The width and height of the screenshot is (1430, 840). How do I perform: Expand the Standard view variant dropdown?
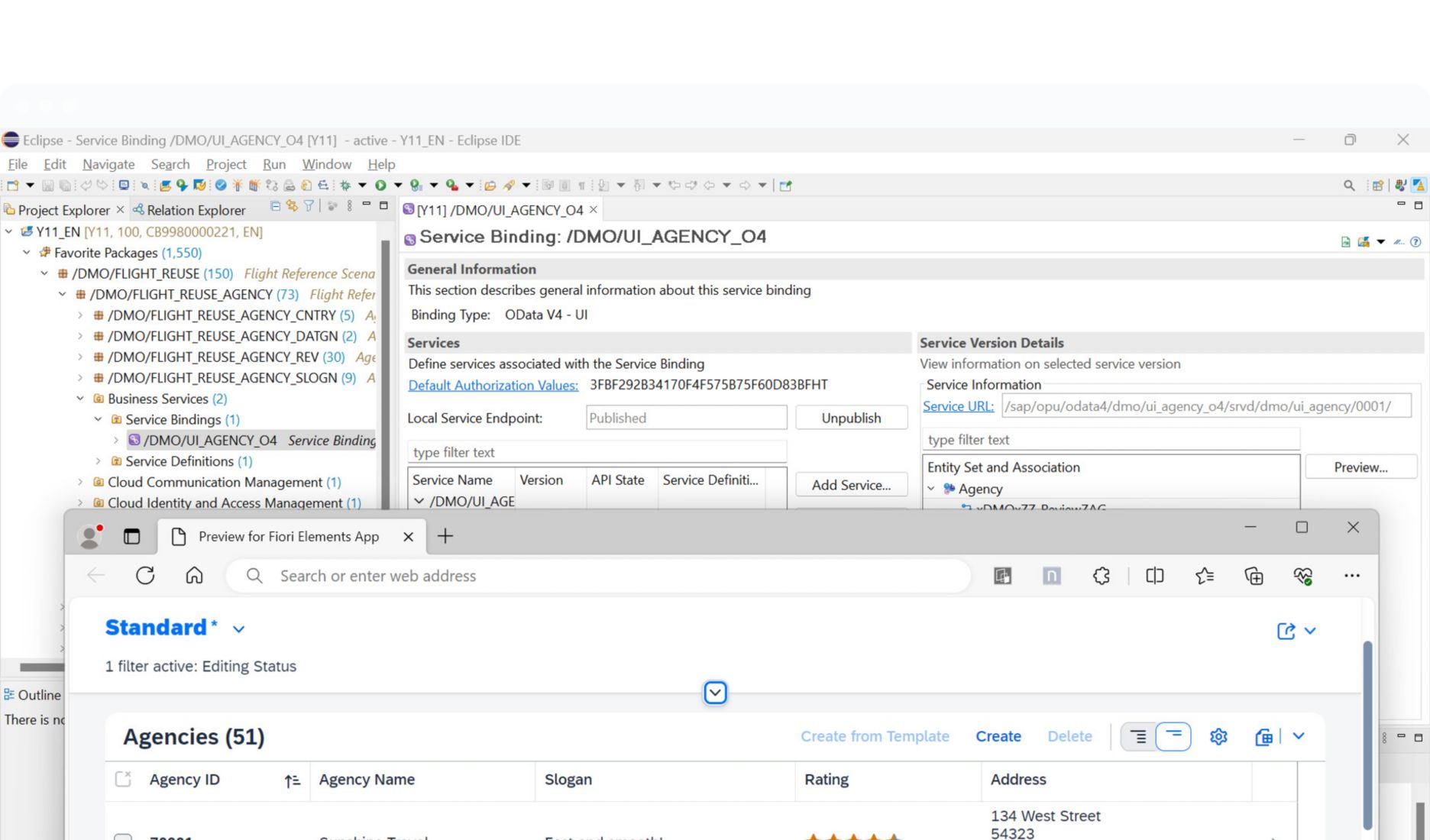pyautogui.click(x=239, y=629)
